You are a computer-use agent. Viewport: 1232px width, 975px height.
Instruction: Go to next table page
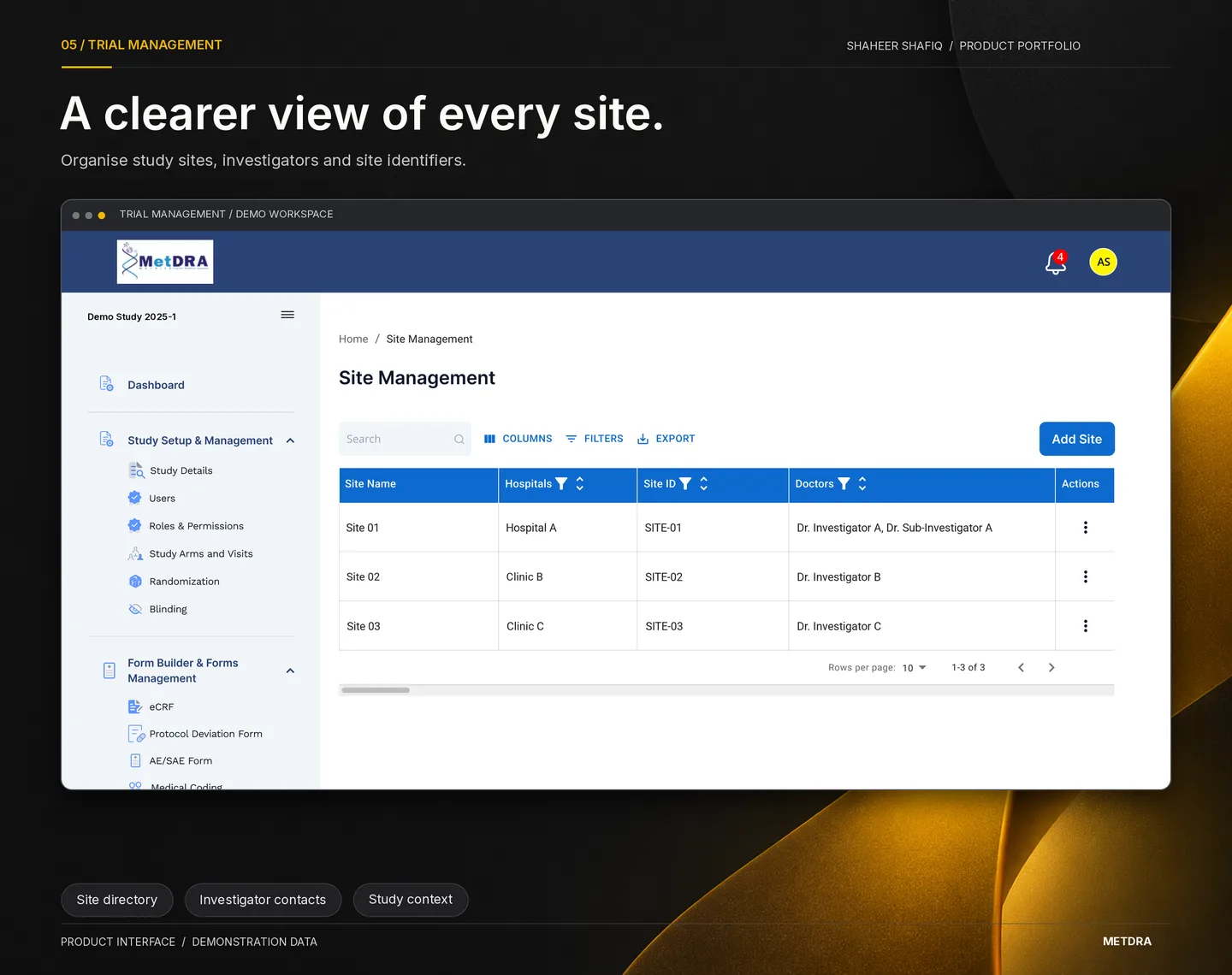point(1051,668)
